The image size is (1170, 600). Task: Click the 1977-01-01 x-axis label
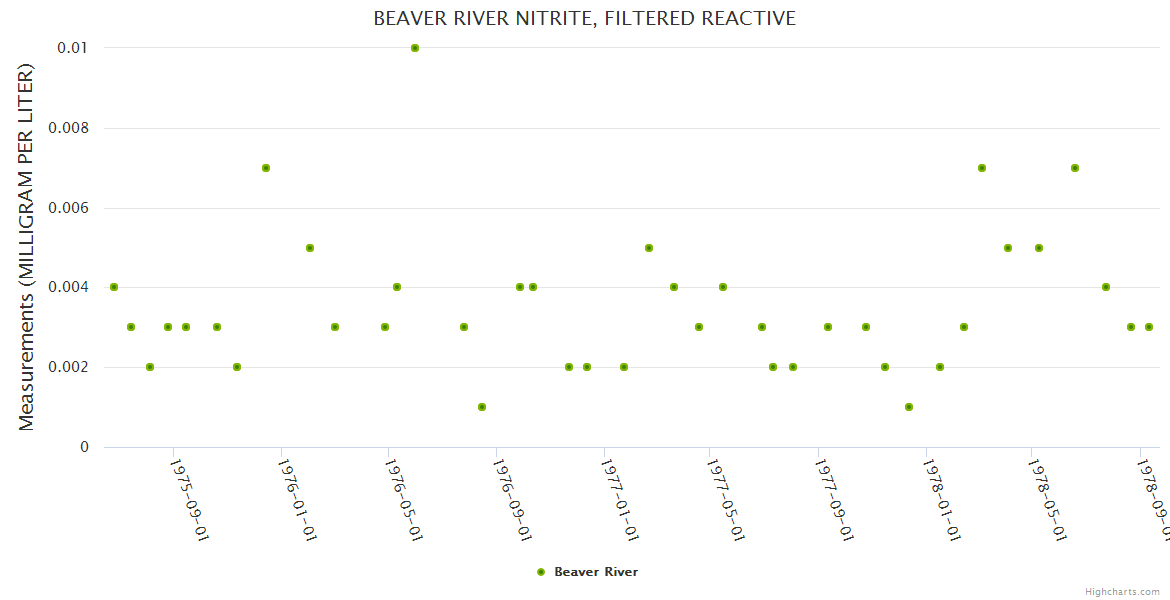point(619,500)
